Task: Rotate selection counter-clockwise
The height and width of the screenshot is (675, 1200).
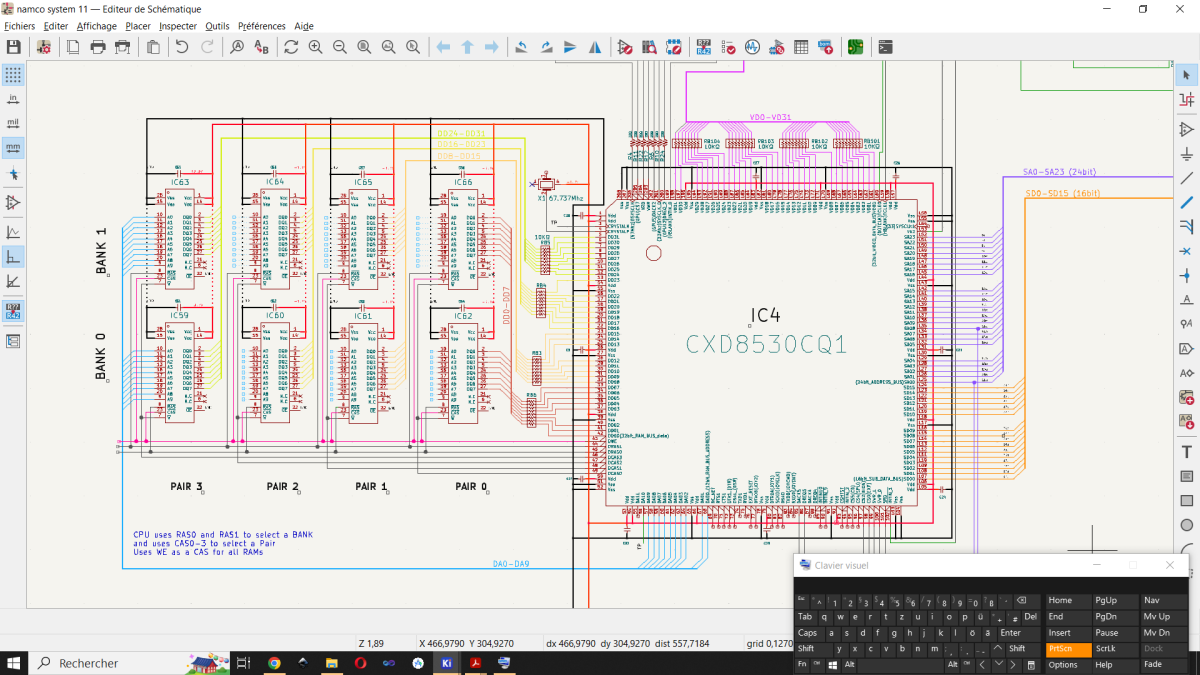Action: point(521,47)
